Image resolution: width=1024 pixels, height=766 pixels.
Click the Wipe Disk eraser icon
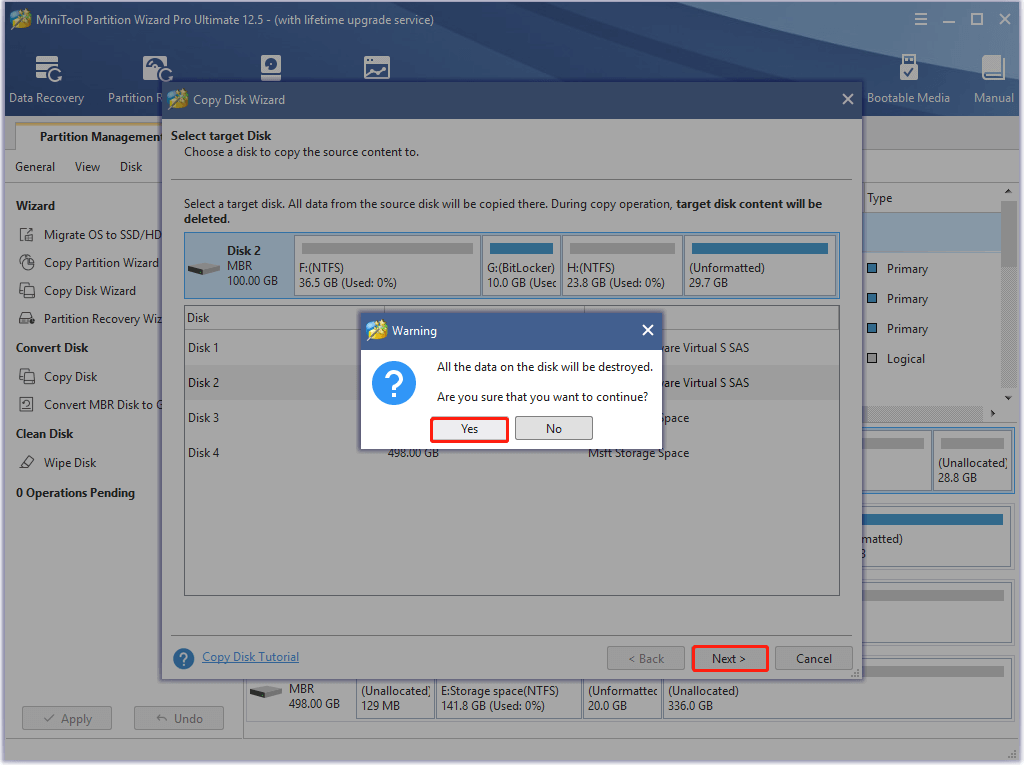click(26, 462)
